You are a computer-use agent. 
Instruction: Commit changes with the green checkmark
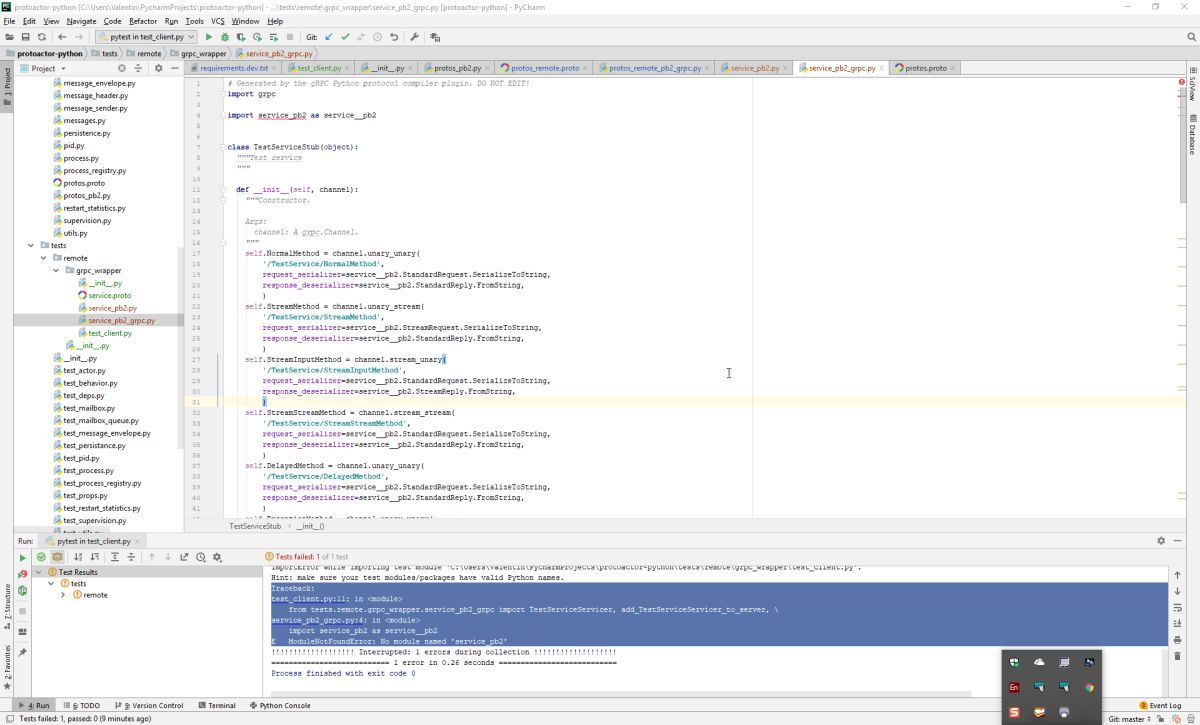coord(345,37)
